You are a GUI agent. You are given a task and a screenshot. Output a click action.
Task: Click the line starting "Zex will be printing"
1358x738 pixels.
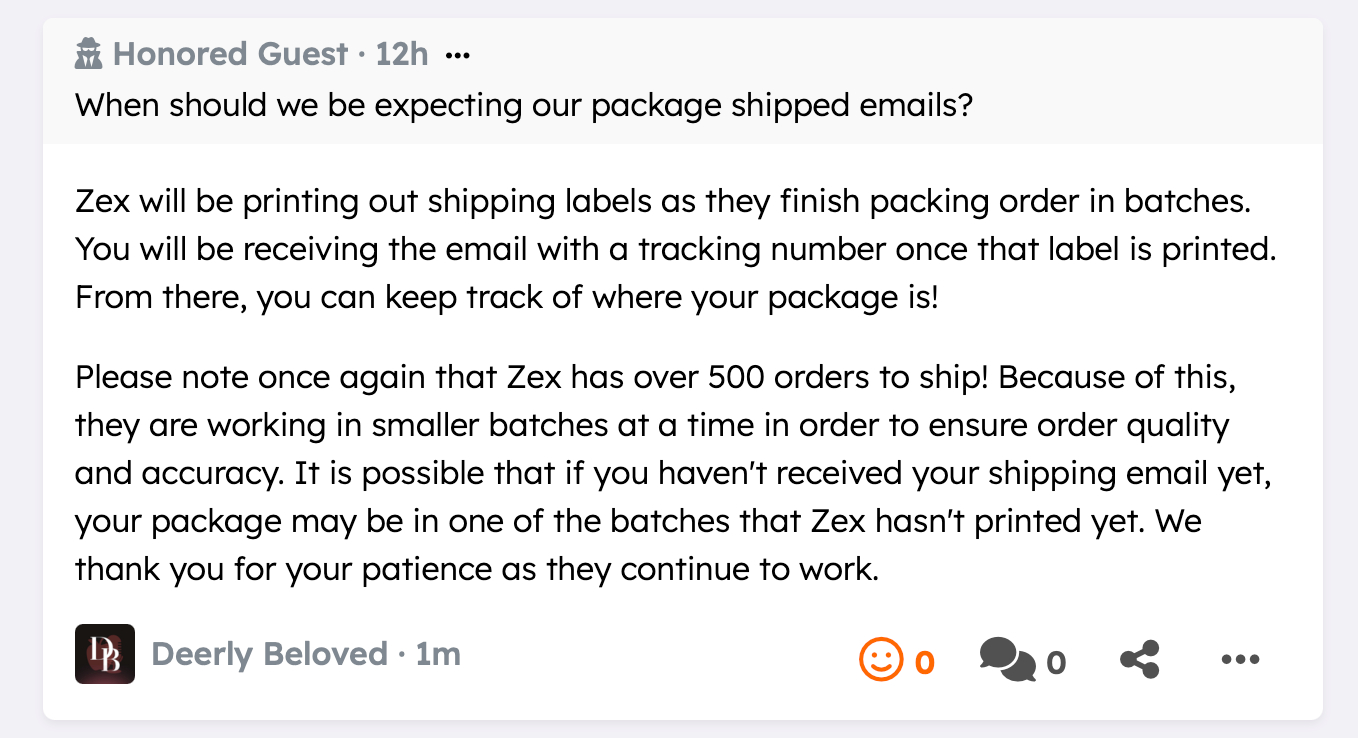663,201
